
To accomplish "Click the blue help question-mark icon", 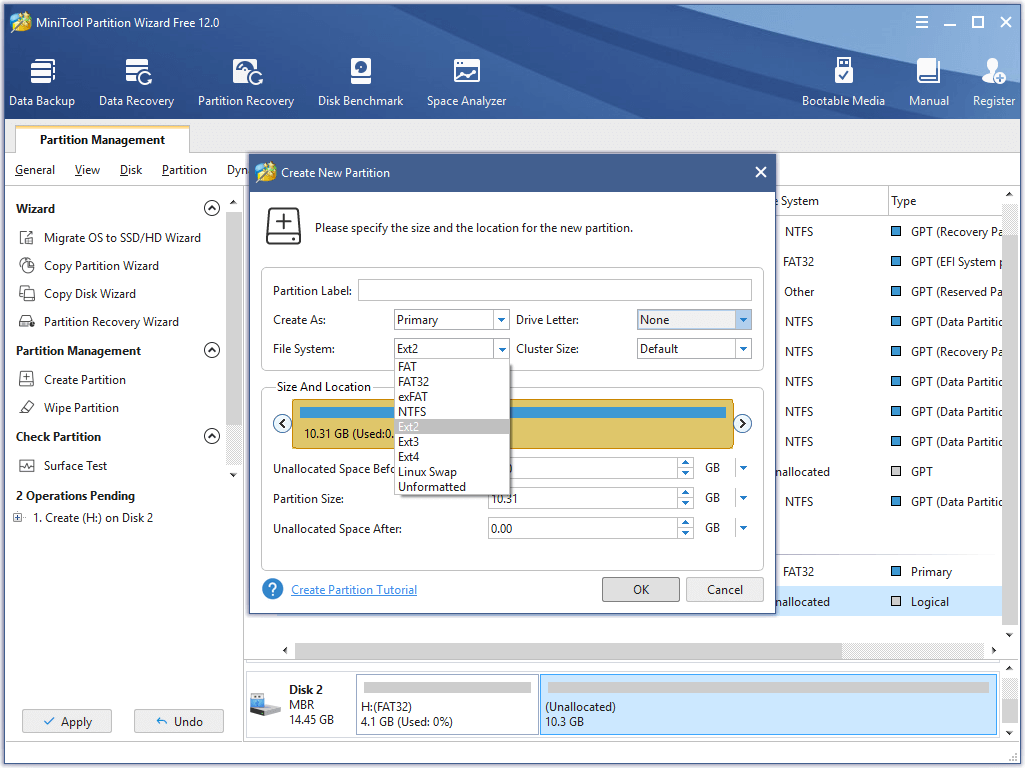I will pos(273,590).
